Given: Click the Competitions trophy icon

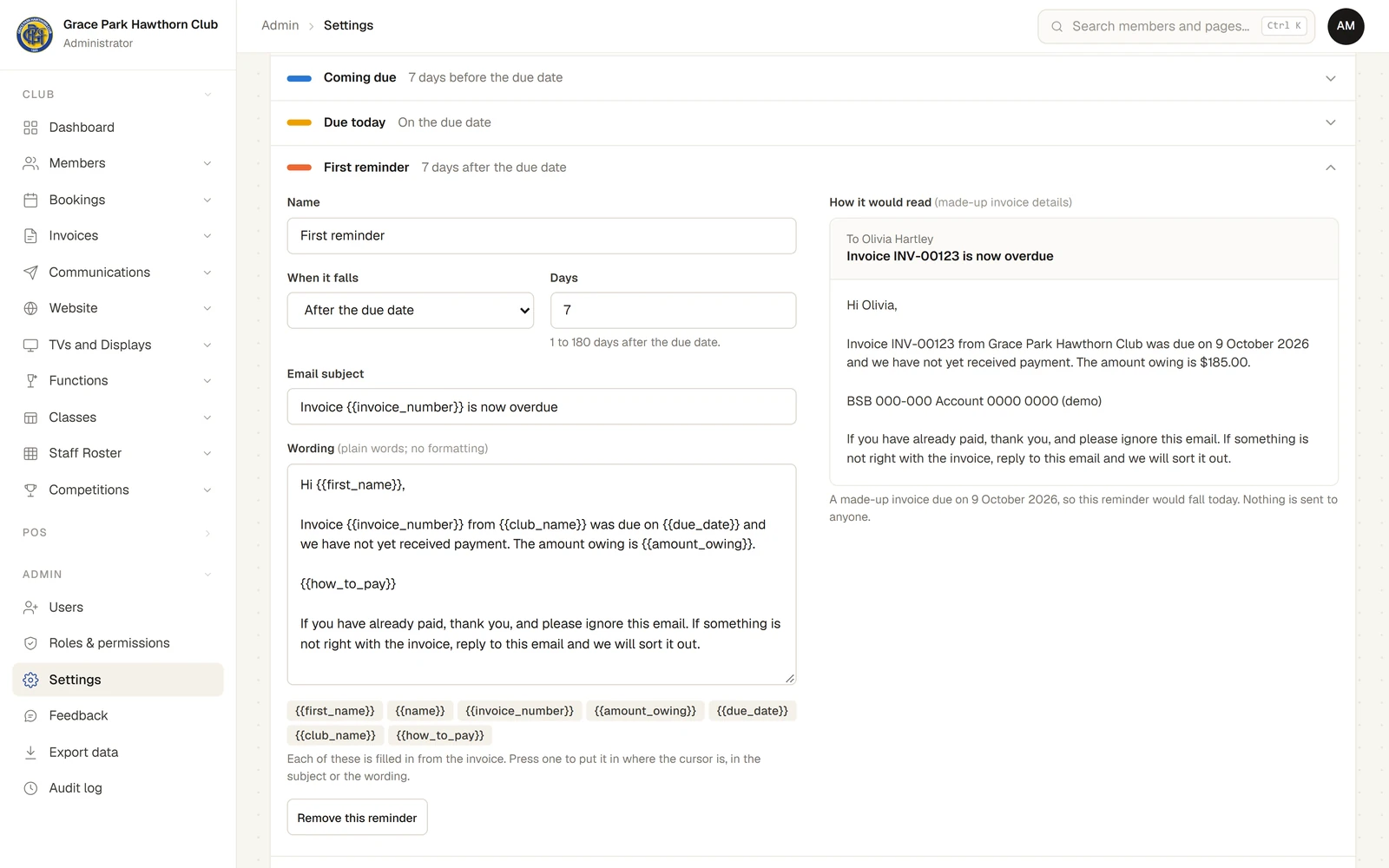Looking at the screenshot, I should [x=30, y=490].
